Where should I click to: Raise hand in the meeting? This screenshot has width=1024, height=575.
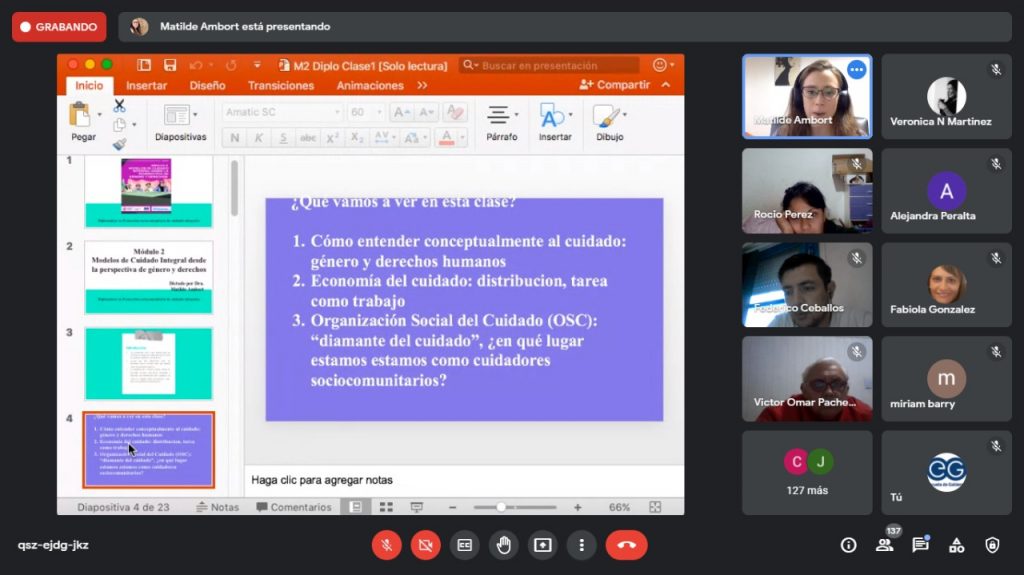[504, 545]
